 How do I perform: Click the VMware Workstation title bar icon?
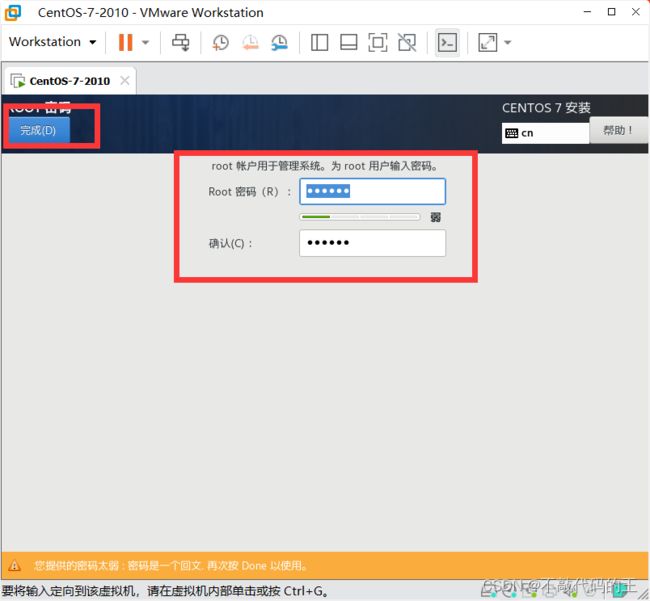click(13, 12)
